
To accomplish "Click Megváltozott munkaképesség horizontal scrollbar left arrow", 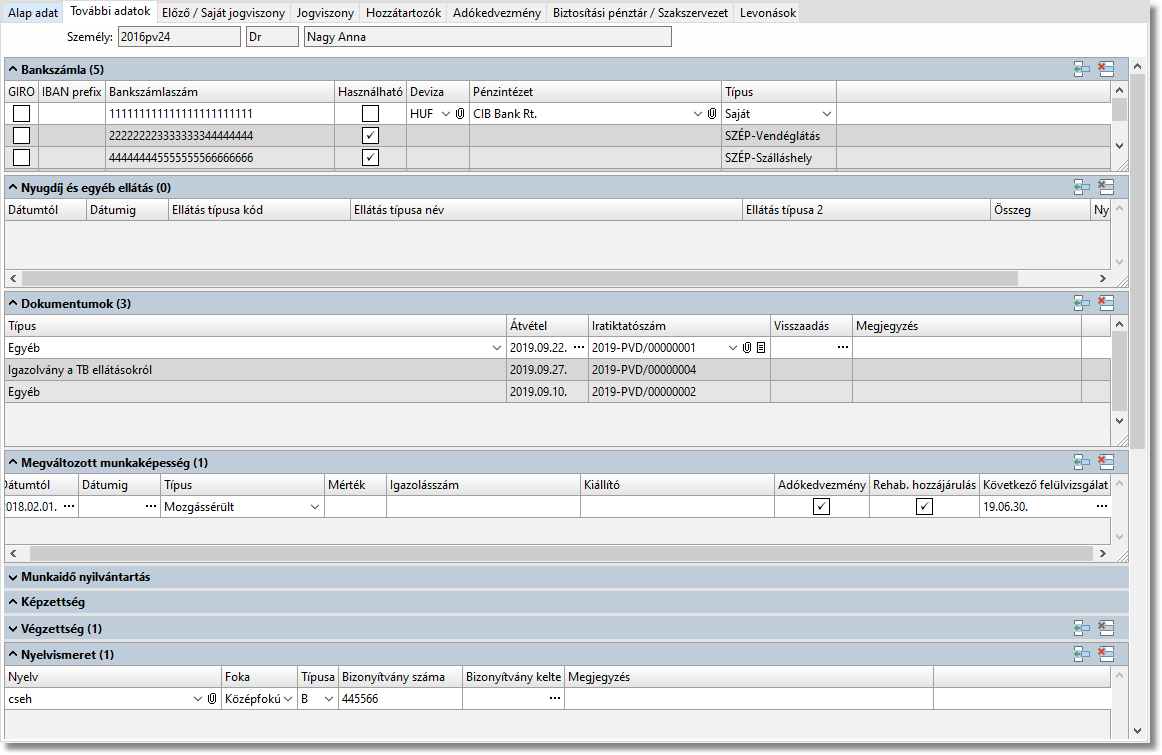I will tap(13, 553).
